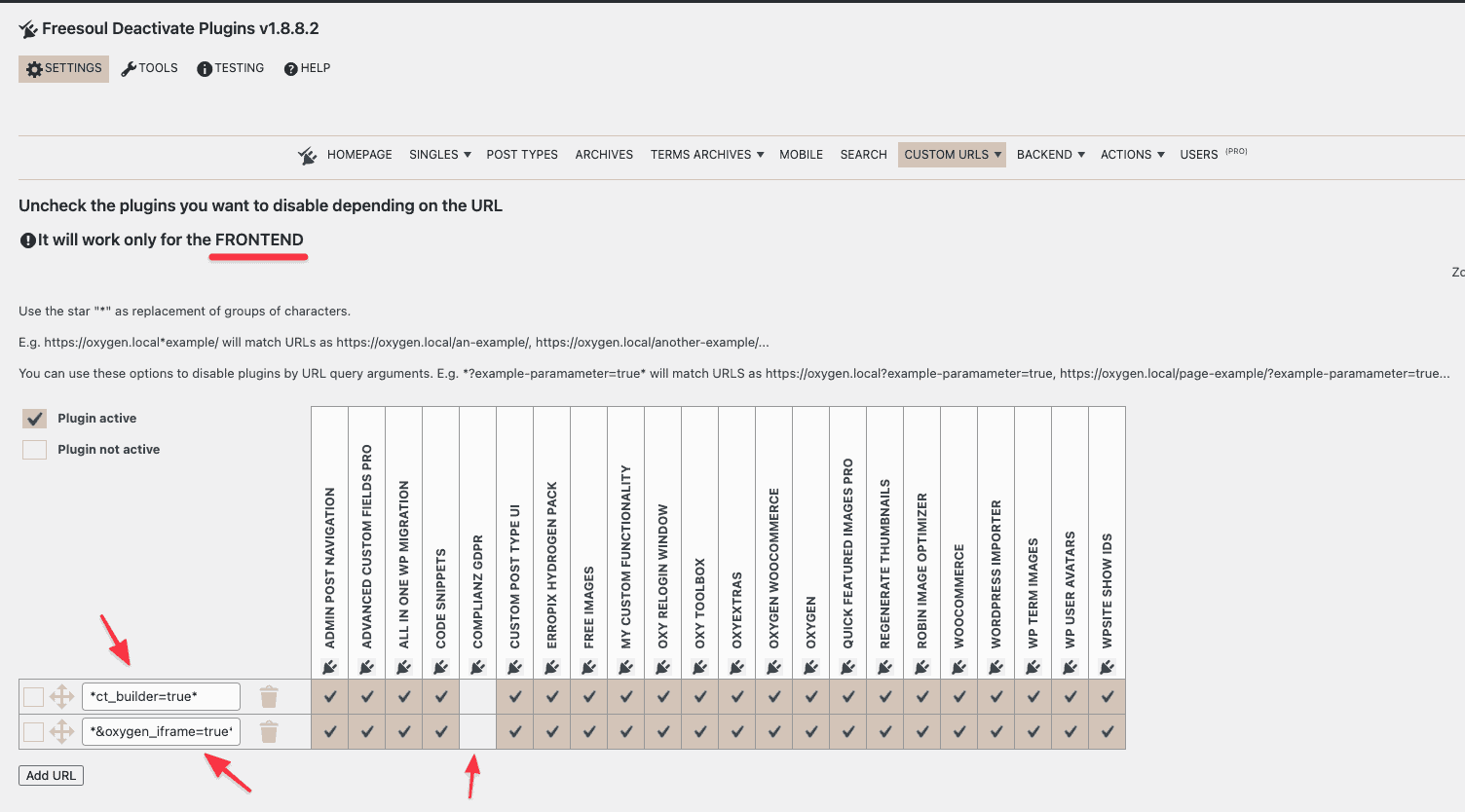1465x812 pixels.
Task: Open the Users (PRO) tab
Action: point(1213,154)
